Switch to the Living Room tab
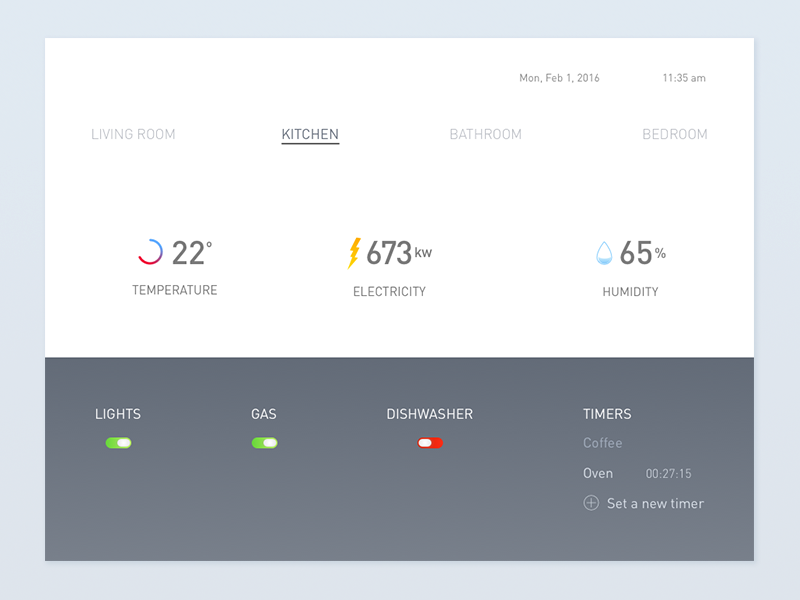Viewport: 800px width, 600px height. pyautogui.click(x=133, y=134)
